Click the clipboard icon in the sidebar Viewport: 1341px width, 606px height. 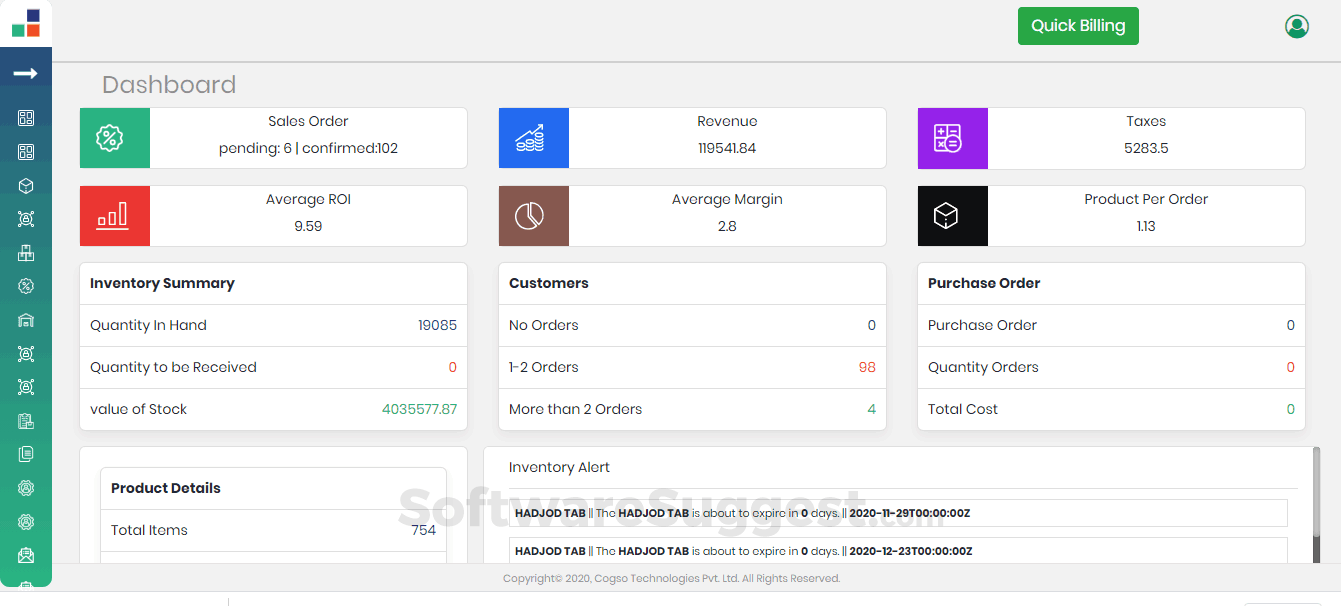(26, 421)
